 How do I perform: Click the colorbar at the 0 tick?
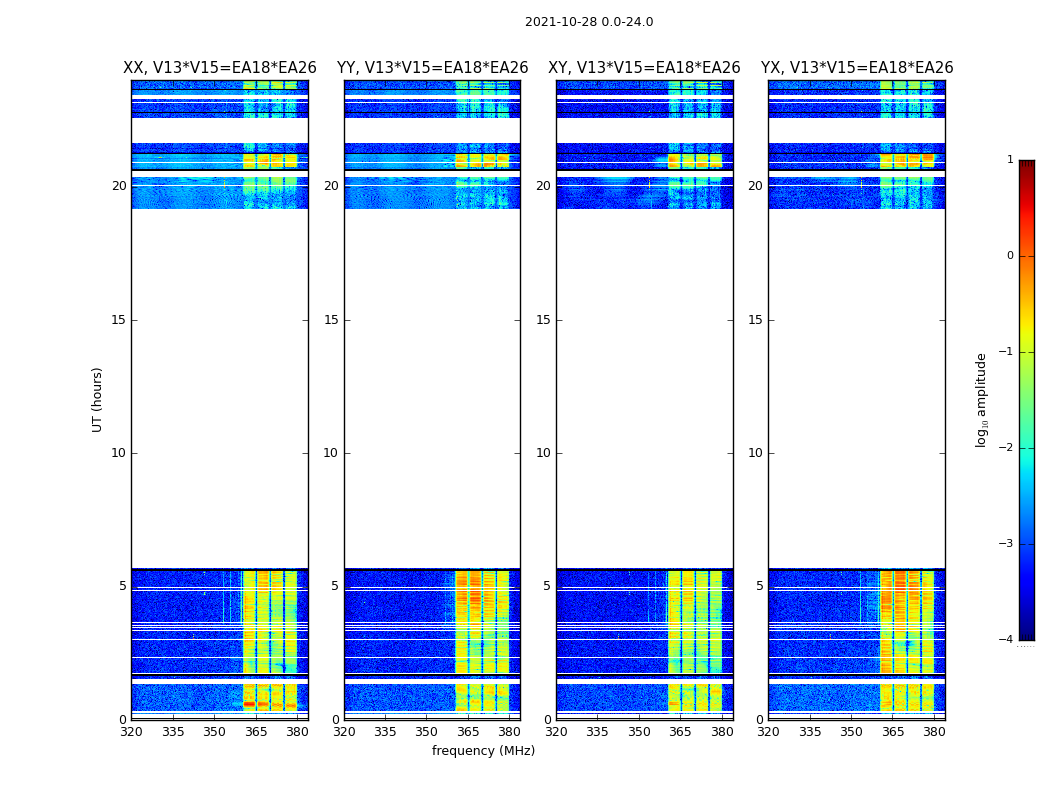pos(1027,256)
